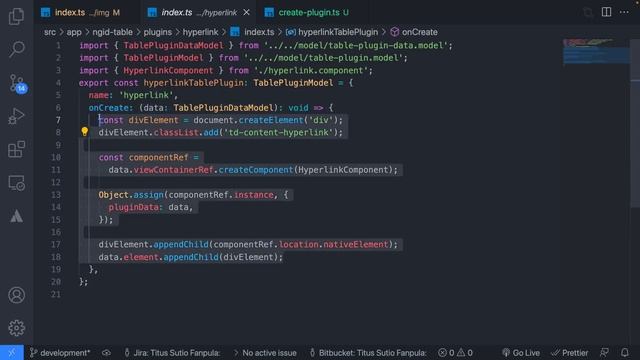Click 'componentRef' declaration on line 10
Screen dimensions: 640x360
[158, 158]
